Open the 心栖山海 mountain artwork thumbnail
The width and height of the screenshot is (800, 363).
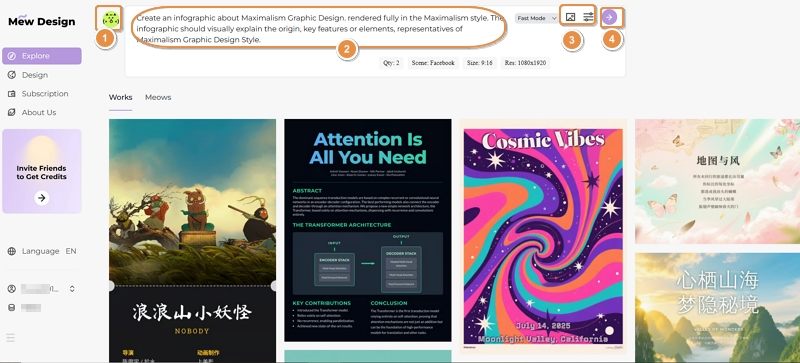(x=717, y=308)
